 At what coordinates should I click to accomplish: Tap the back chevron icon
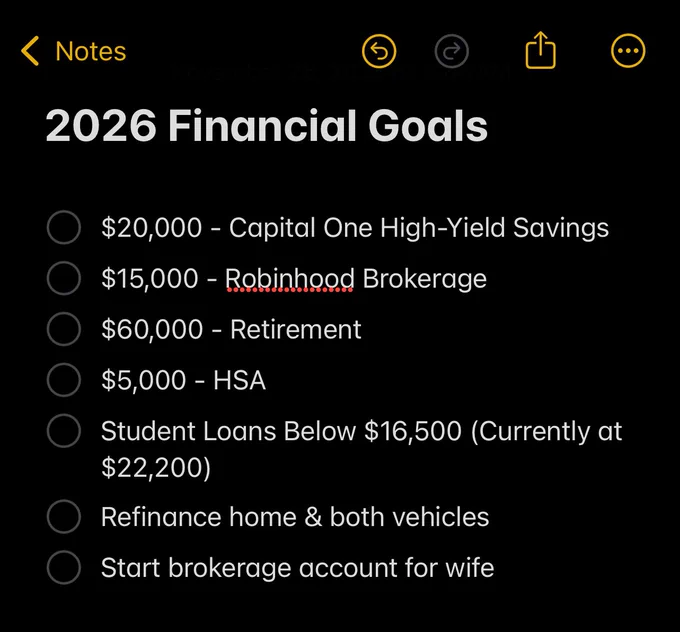[30, 51]
